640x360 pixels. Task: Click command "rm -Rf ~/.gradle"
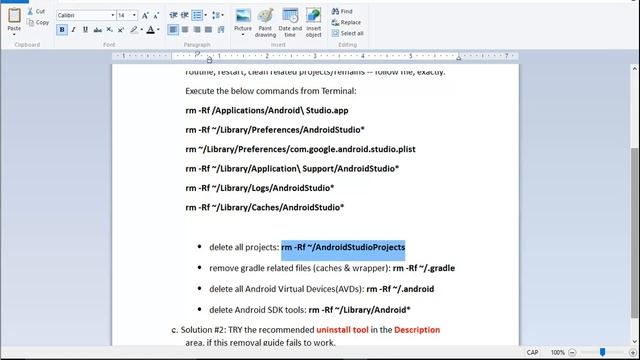point(424,268)
